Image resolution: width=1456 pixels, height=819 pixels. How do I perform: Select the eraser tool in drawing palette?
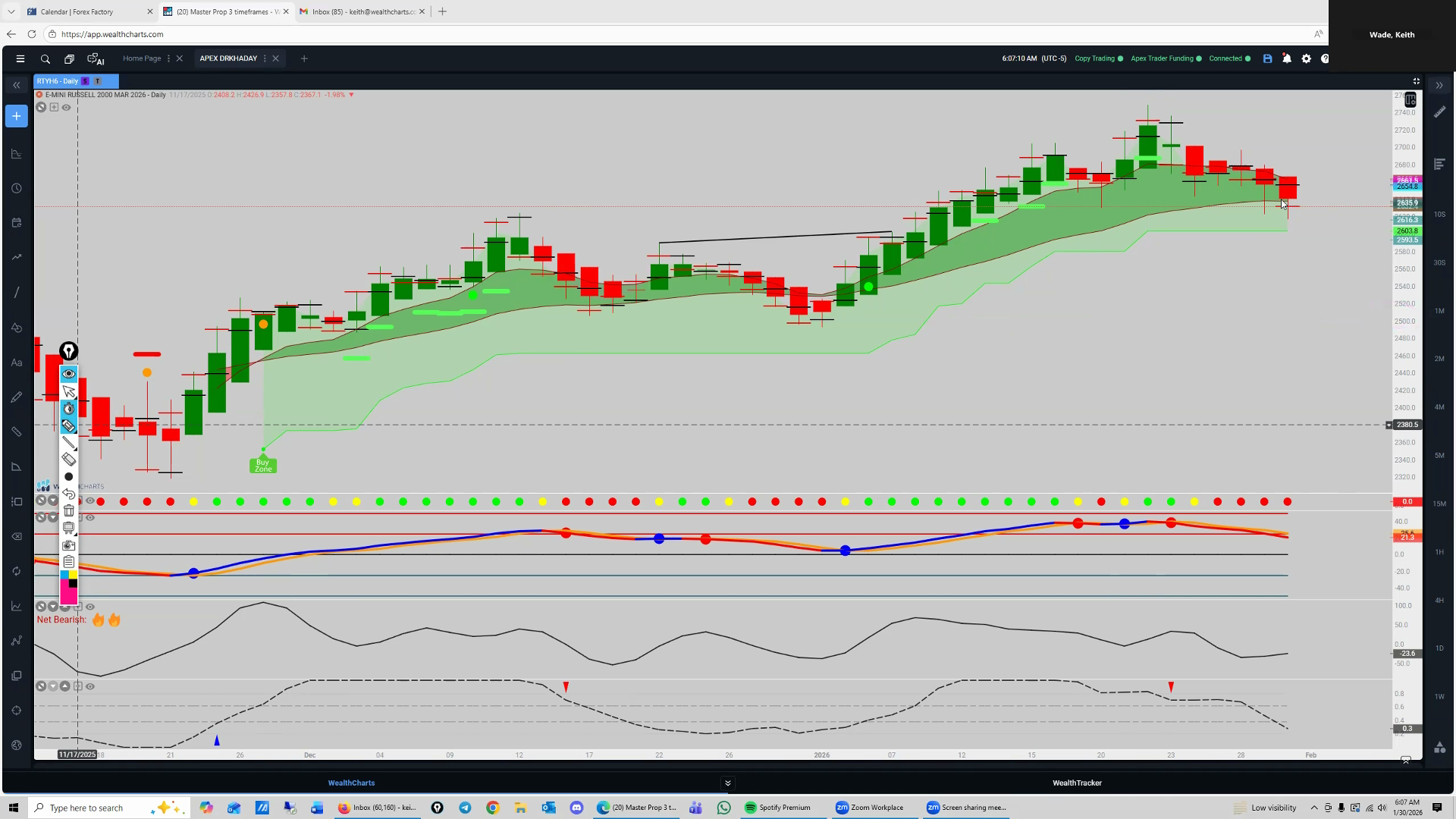69,460
